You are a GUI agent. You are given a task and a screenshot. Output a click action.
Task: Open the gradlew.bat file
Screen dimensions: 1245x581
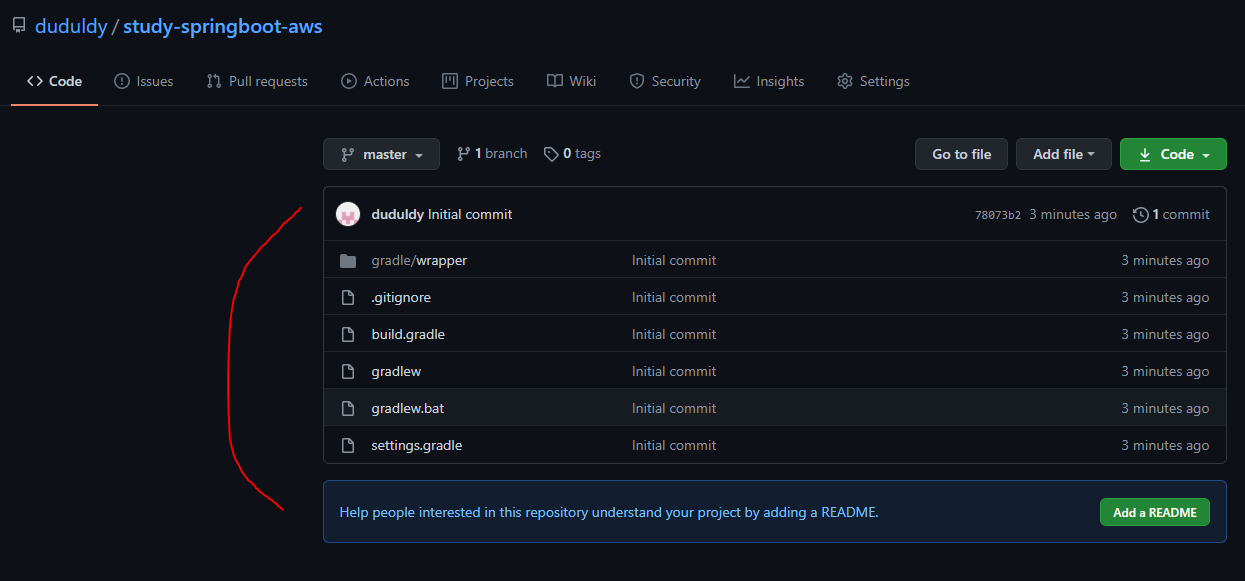click(x=408, y=408)
